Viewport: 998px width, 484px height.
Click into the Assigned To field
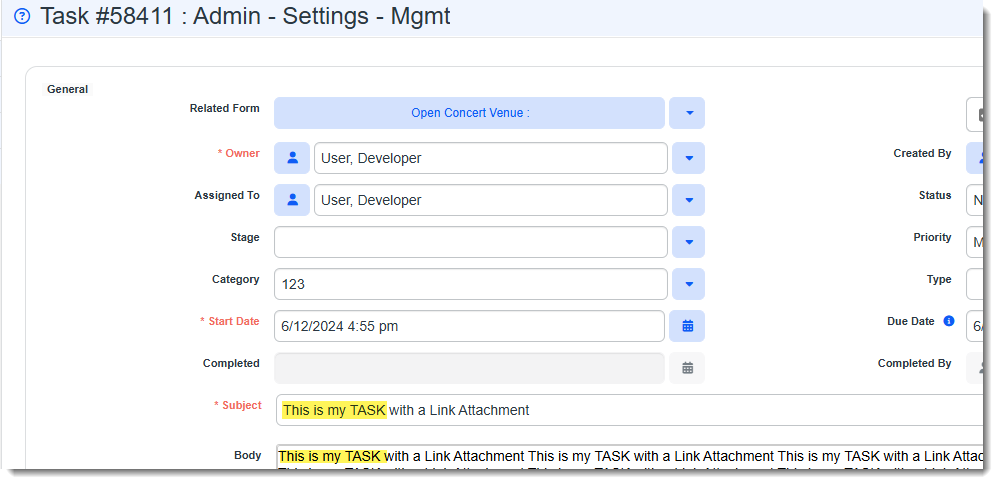pyautogui.click(x=490, y=200)
